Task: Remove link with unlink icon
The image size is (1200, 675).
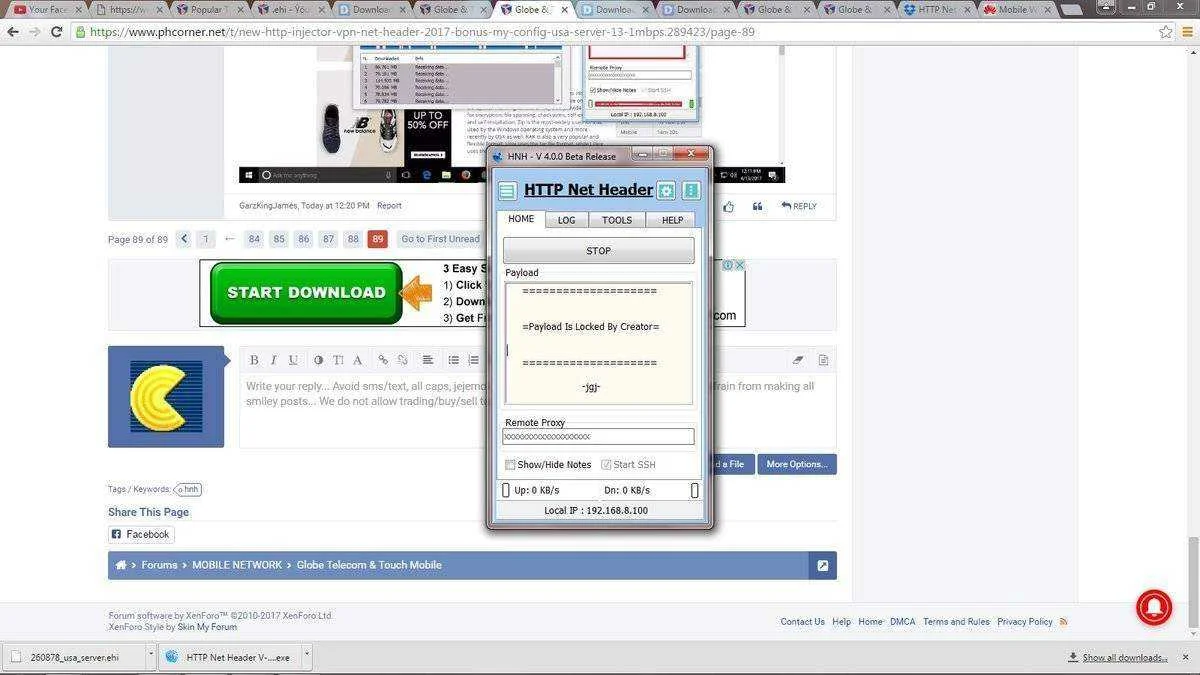Action: point(402,360)
